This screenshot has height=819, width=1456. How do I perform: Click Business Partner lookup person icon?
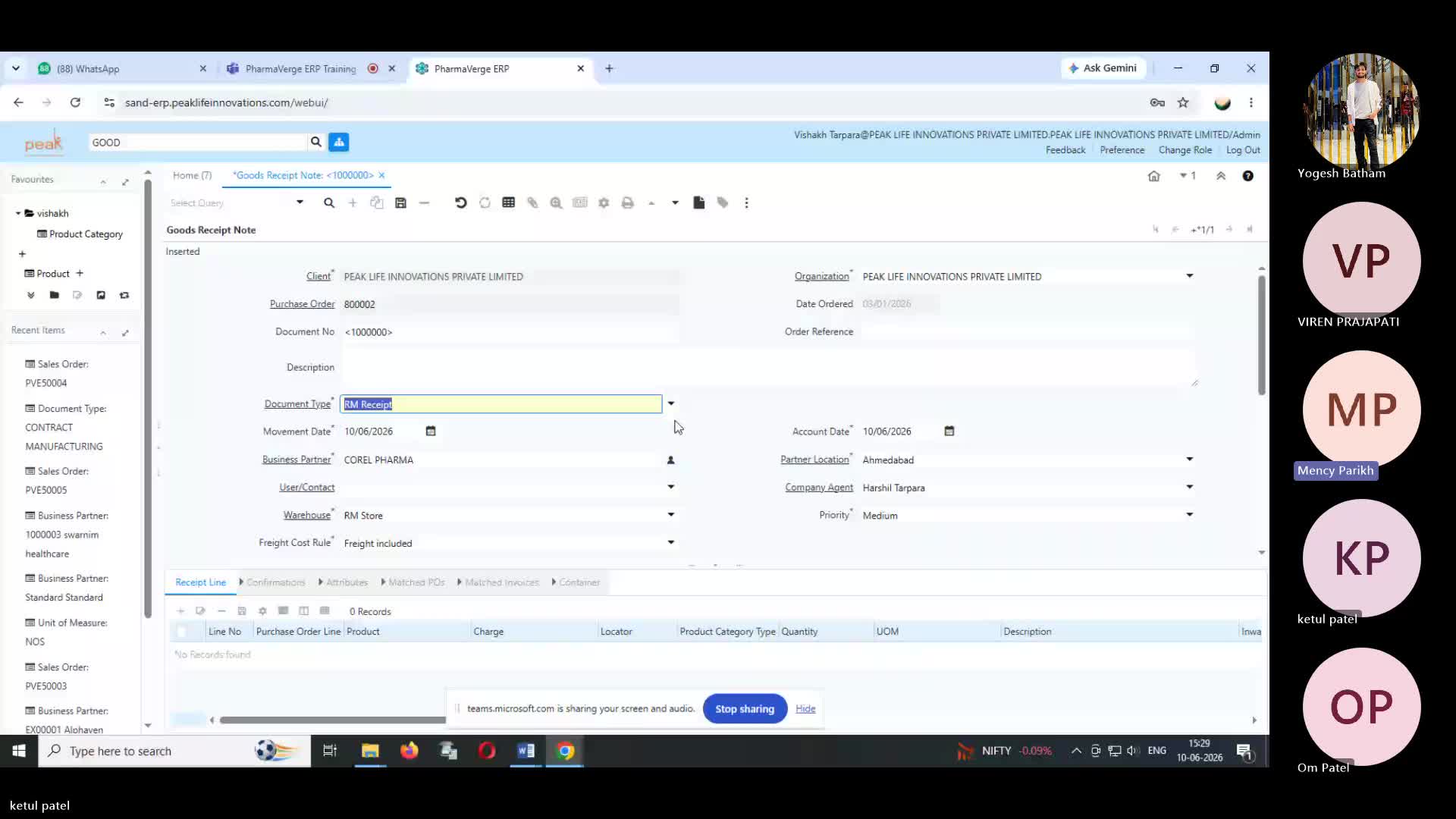pos(670,460)
